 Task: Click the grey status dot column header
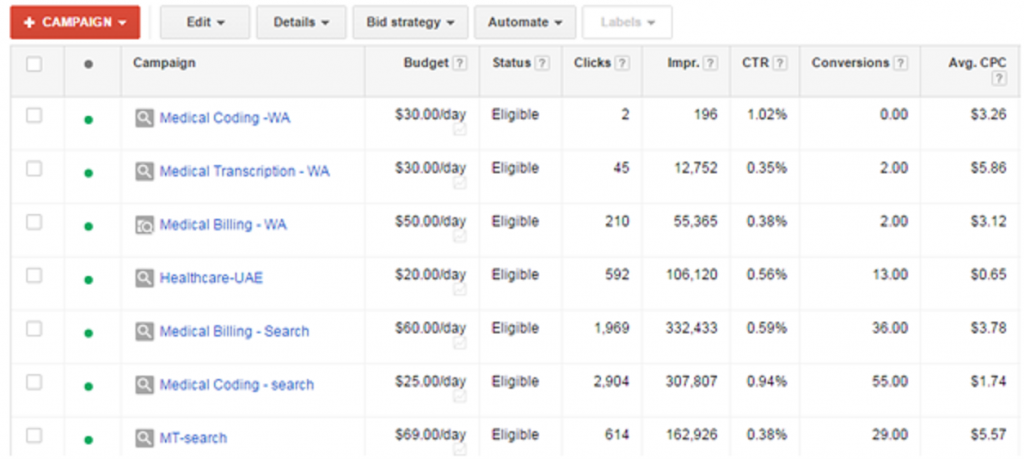(x=89, y=65)
